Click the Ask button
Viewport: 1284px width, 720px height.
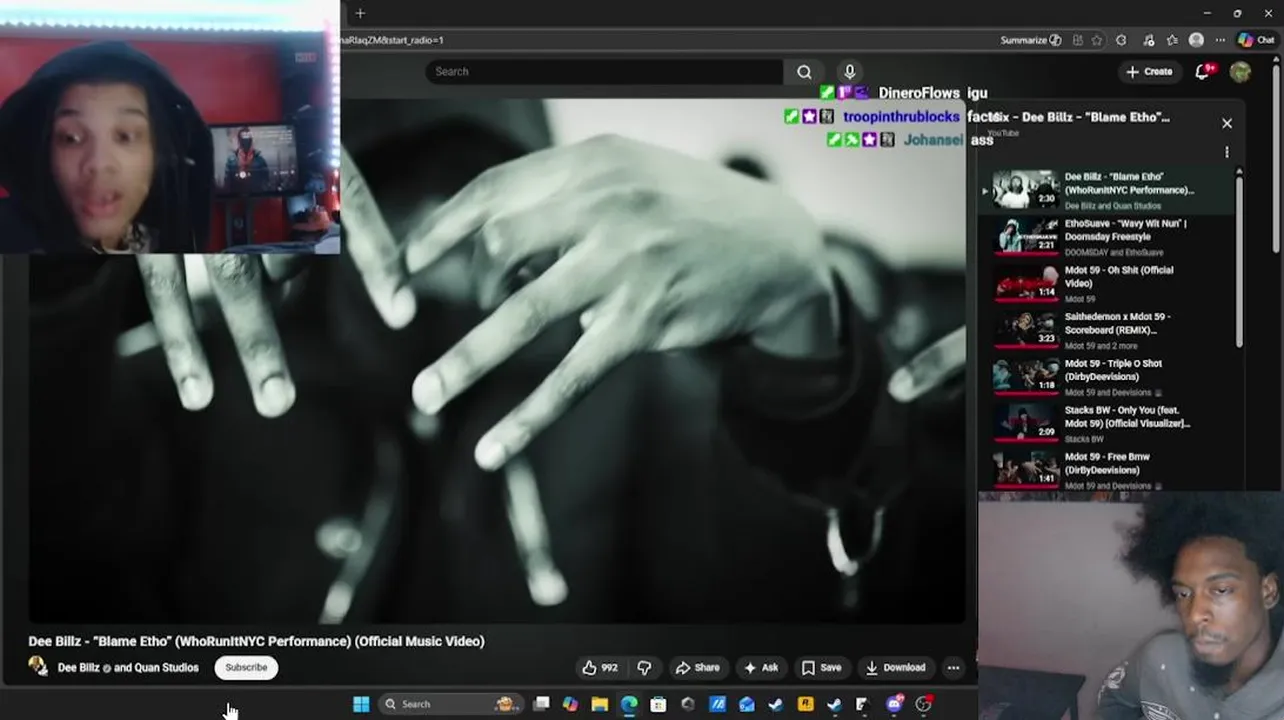[x=761, y=668]
